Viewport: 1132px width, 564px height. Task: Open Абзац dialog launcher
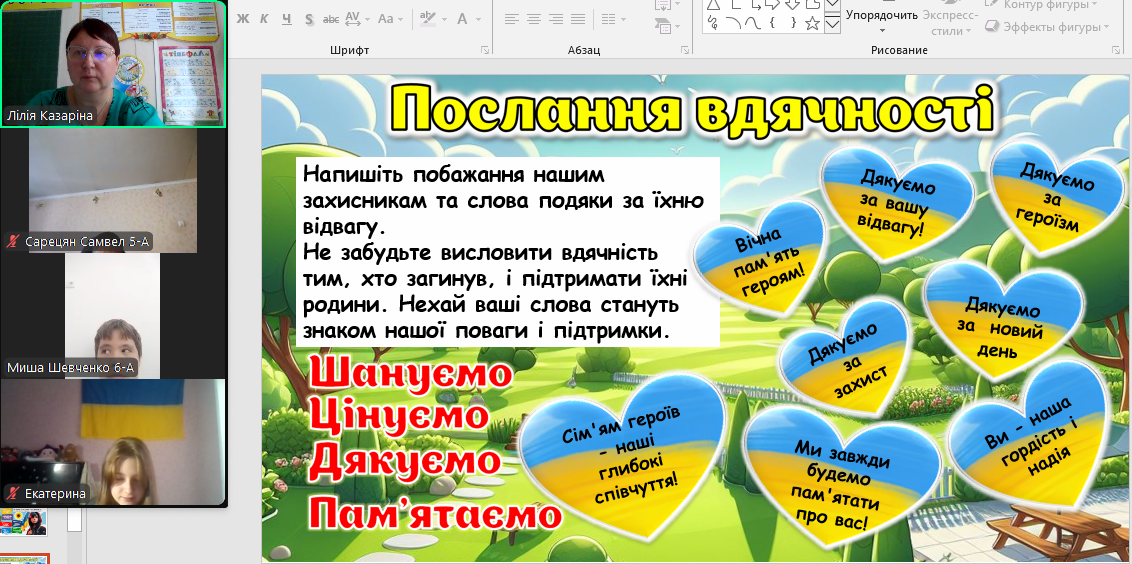[x=684, y=50]
